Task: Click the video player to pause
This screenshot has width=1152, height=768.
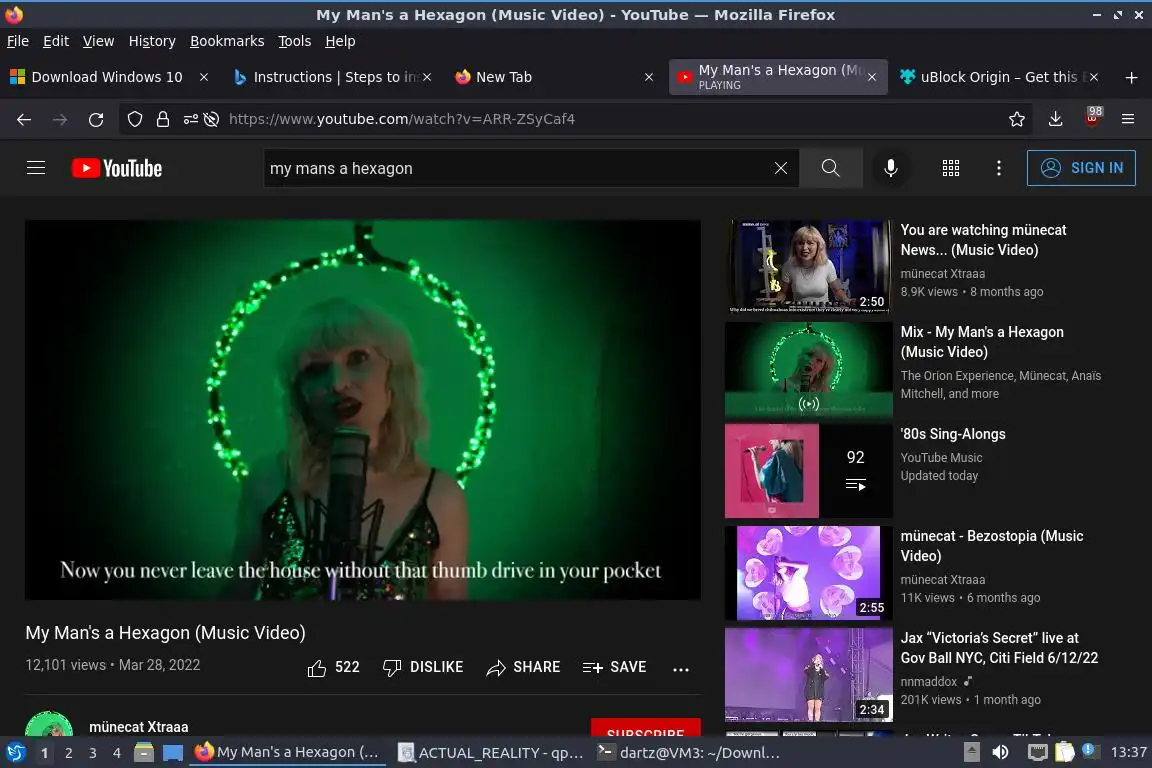Action: (x=363, y=410)
